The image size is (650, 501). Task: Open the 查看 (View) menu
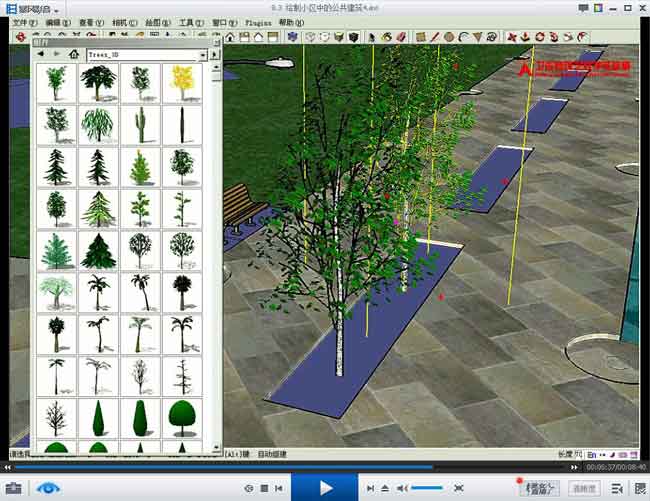click(x=91, y=23)
